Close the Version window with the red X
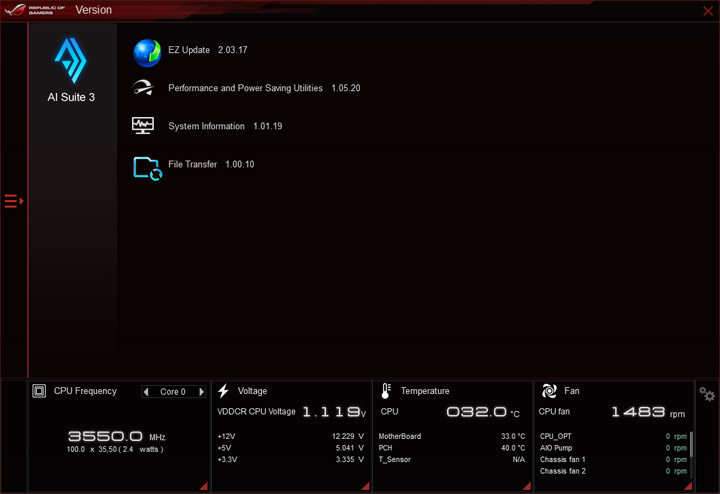The image size is (720, 494). pos(708,11)
